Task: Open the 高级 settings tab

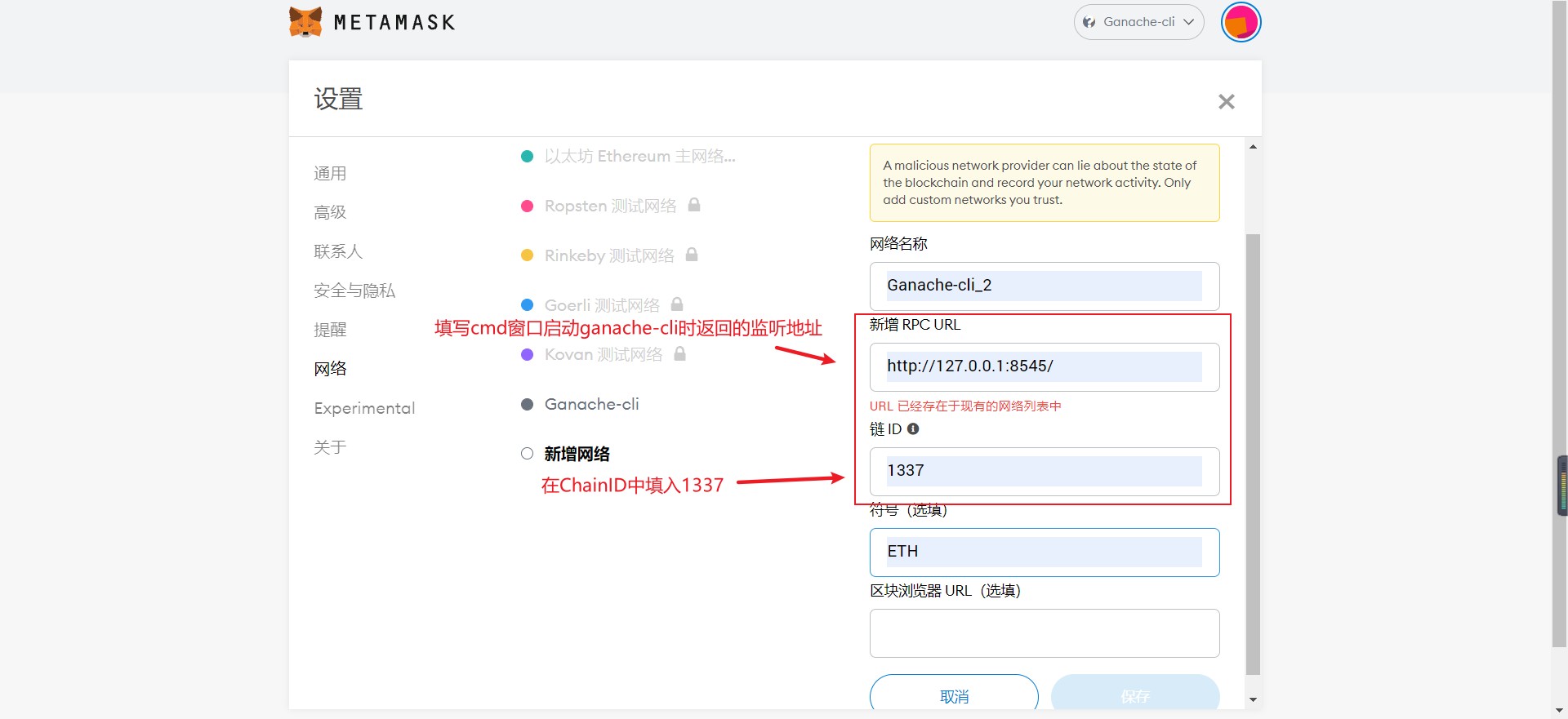Action: pyautogui.click(x=330, y=212)
